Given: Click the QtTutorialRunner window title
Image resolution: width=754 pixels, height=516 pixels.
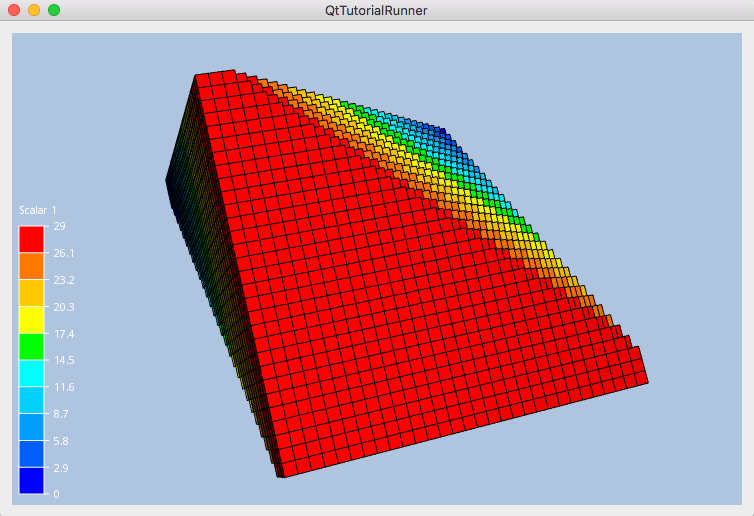Looking at the screenshot, I should point(377,10).
